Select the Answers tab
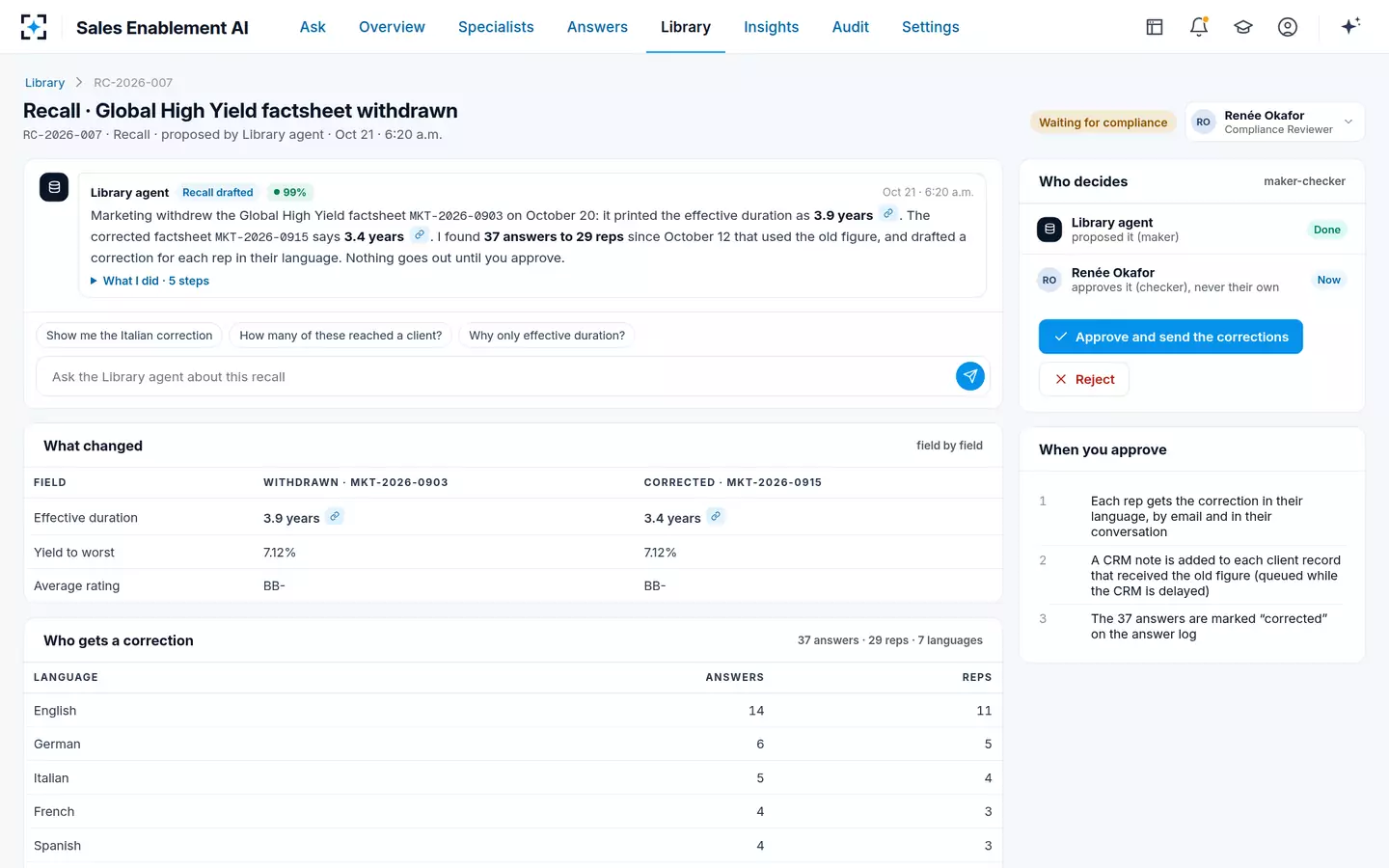The height and width of the screenshot is (868, 1389). (597, 27)
